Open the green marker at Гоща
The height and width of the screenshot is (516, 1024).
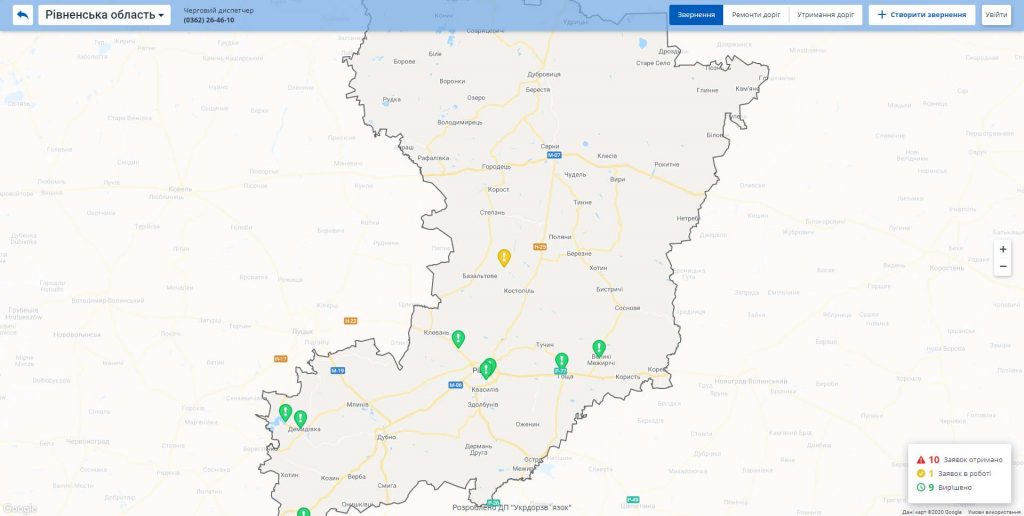pos(562,361)
